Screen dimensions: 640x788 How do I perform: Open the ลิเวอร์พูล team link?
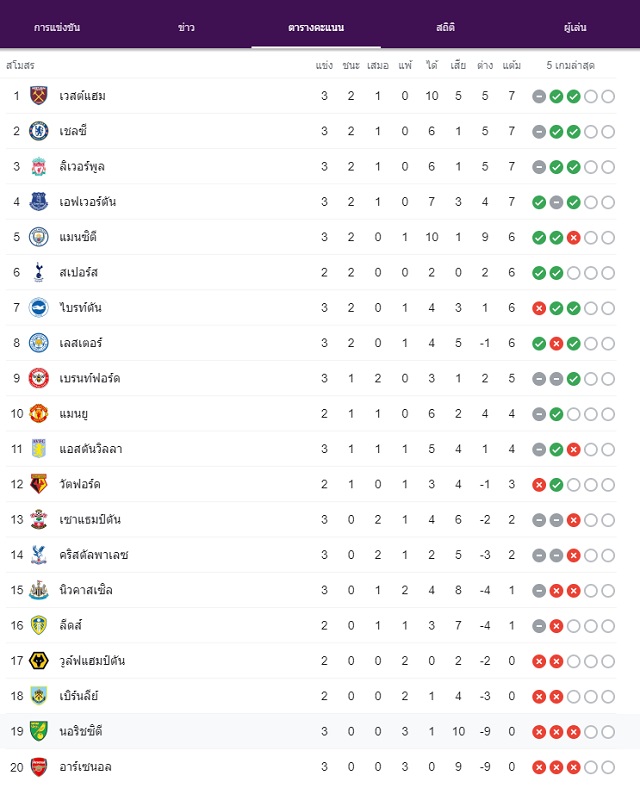[82, 166]
